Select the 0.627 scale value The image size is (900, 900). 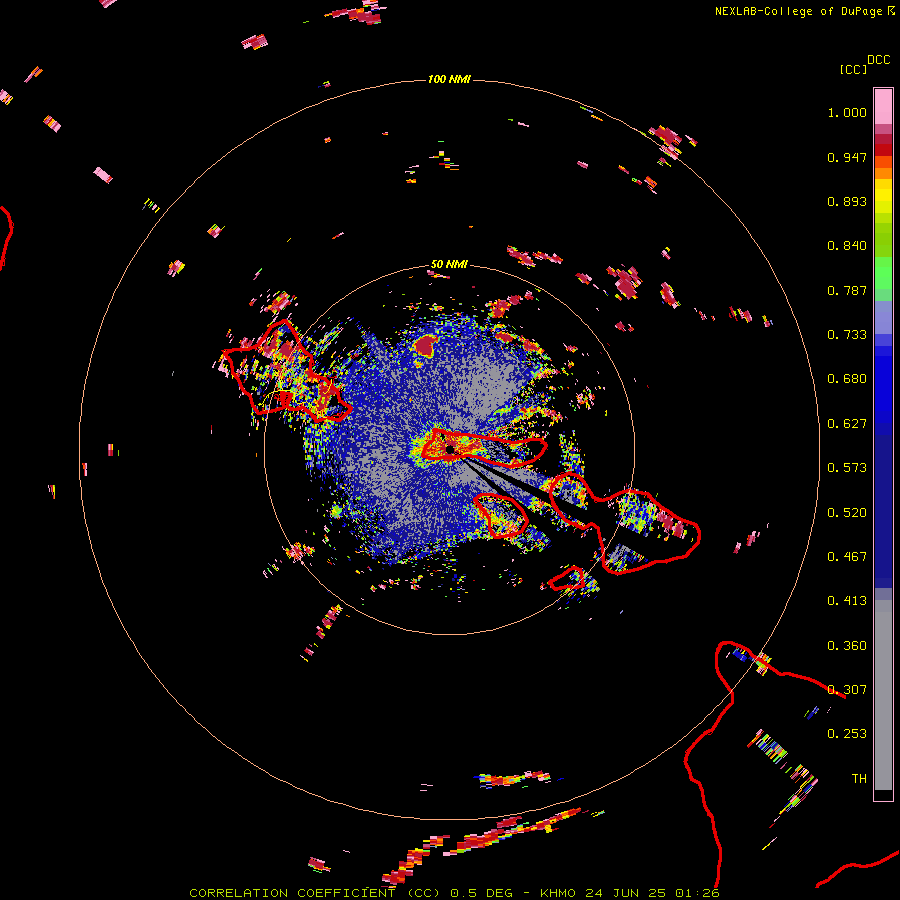847,424
